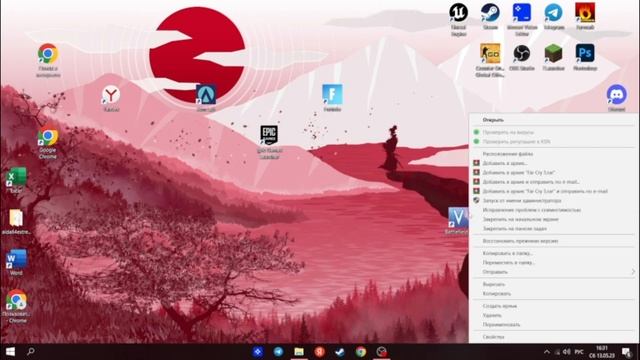This screenshot has height=360, width=640.
Task: Open the volume control in system tray
Action: click(x=567, y=351)
